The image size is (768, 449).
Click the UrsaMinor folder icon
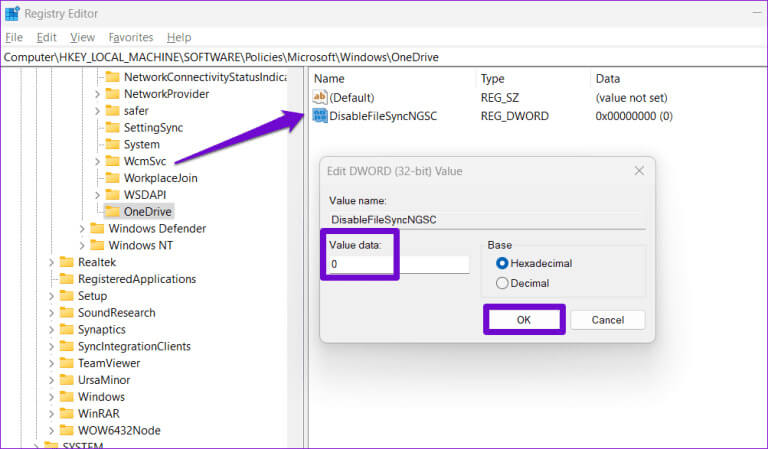[67, 379]
